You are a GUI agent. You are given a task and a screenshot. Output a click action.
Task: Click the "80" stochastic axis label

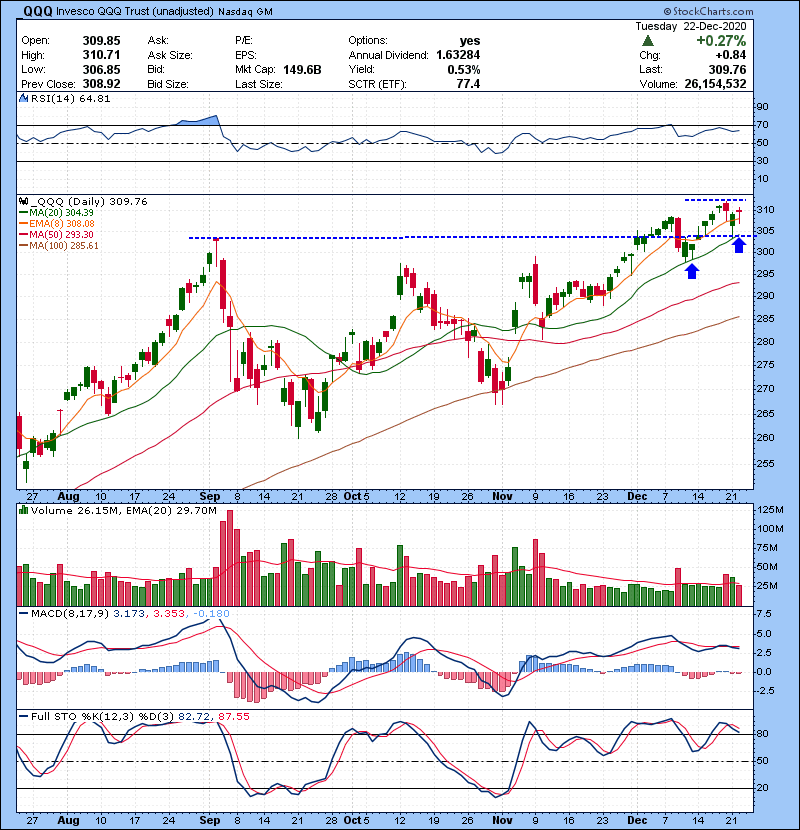click(x=762, y=734)
